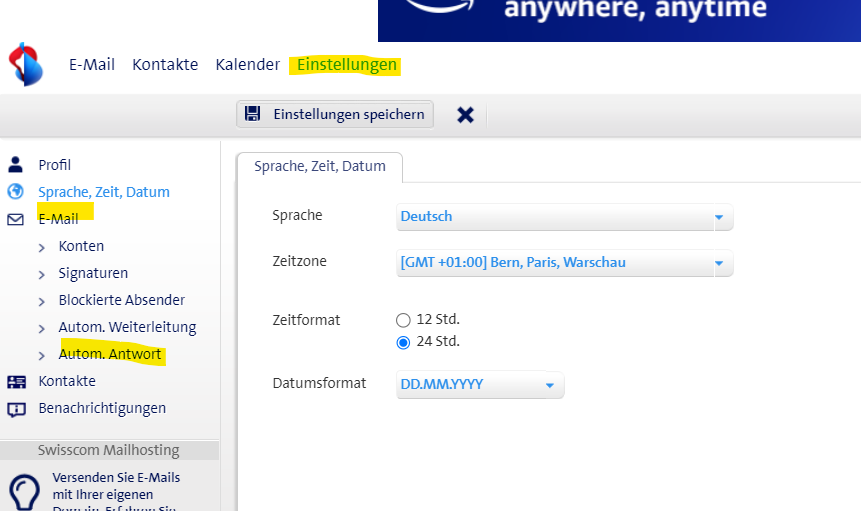
Task: Click the Swisscom logo icon
Action: click(26, 65)
